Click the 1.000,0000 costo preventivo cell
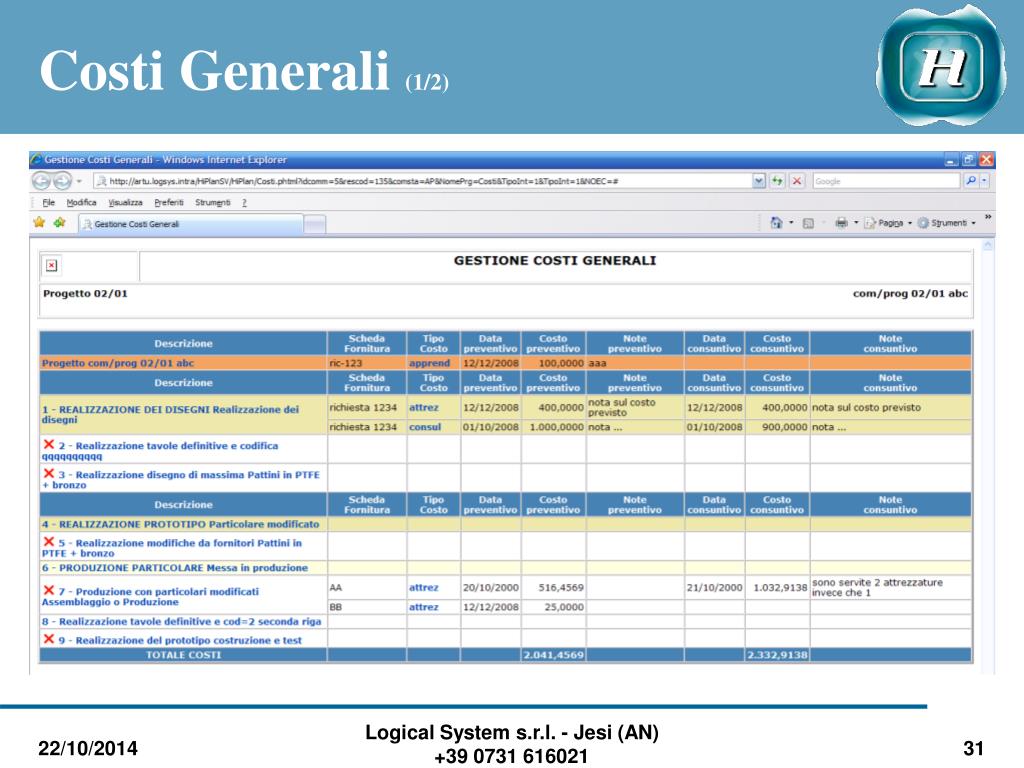This screenshot has width=1024, height=768. pos(553,427)
